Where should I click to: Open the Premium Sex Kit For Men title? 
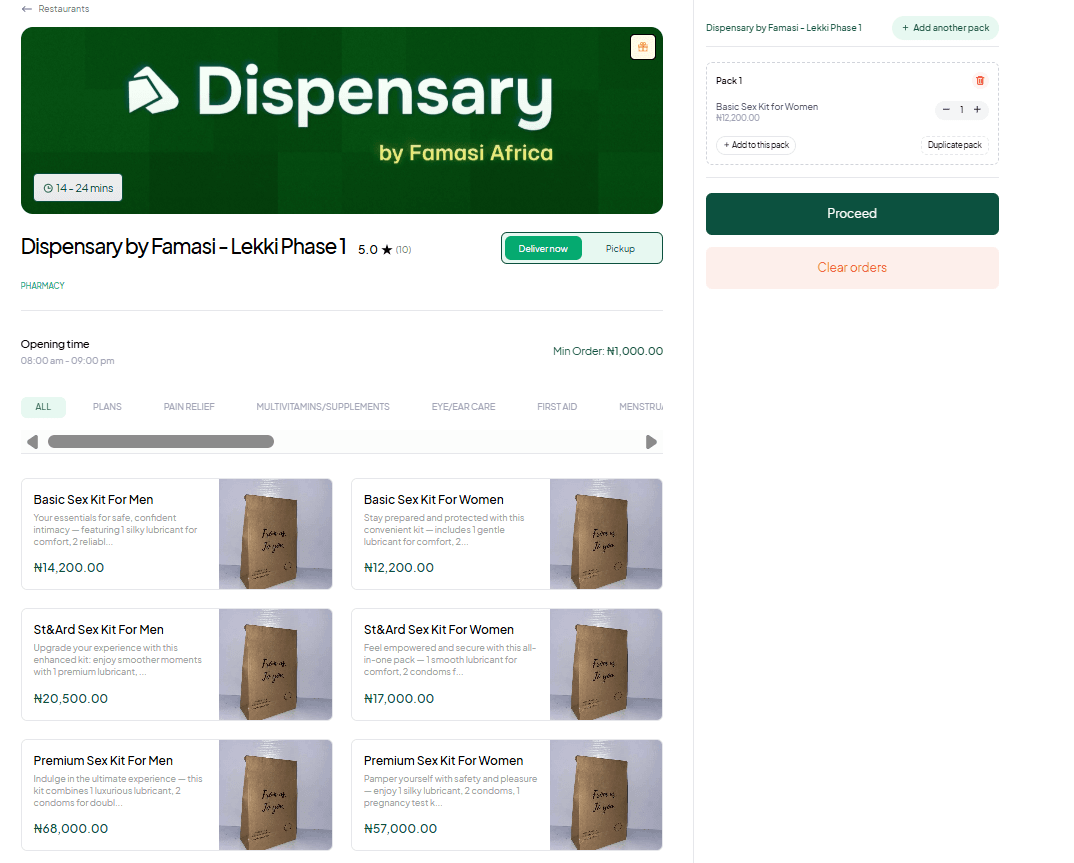point(103,761)
